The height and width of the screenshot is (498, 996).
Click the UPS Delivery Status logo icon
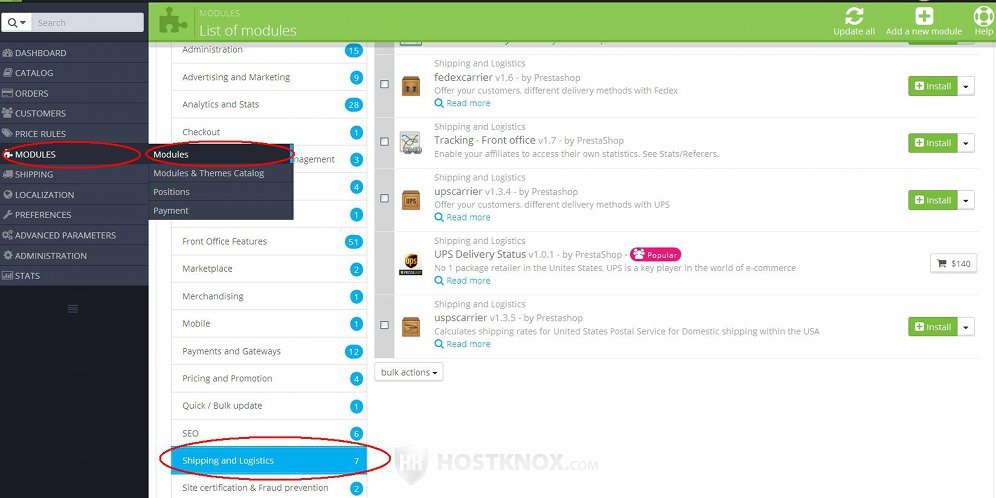pos(411,264)
